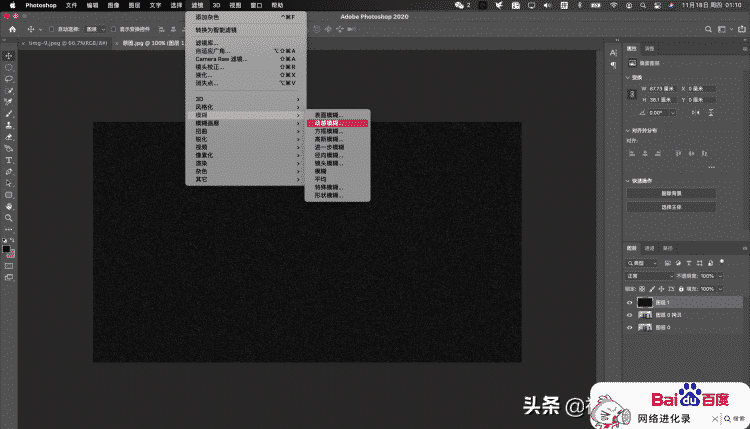Select the Move tool in the toolbox
This screenshot has width=750, height=429.
9,56
